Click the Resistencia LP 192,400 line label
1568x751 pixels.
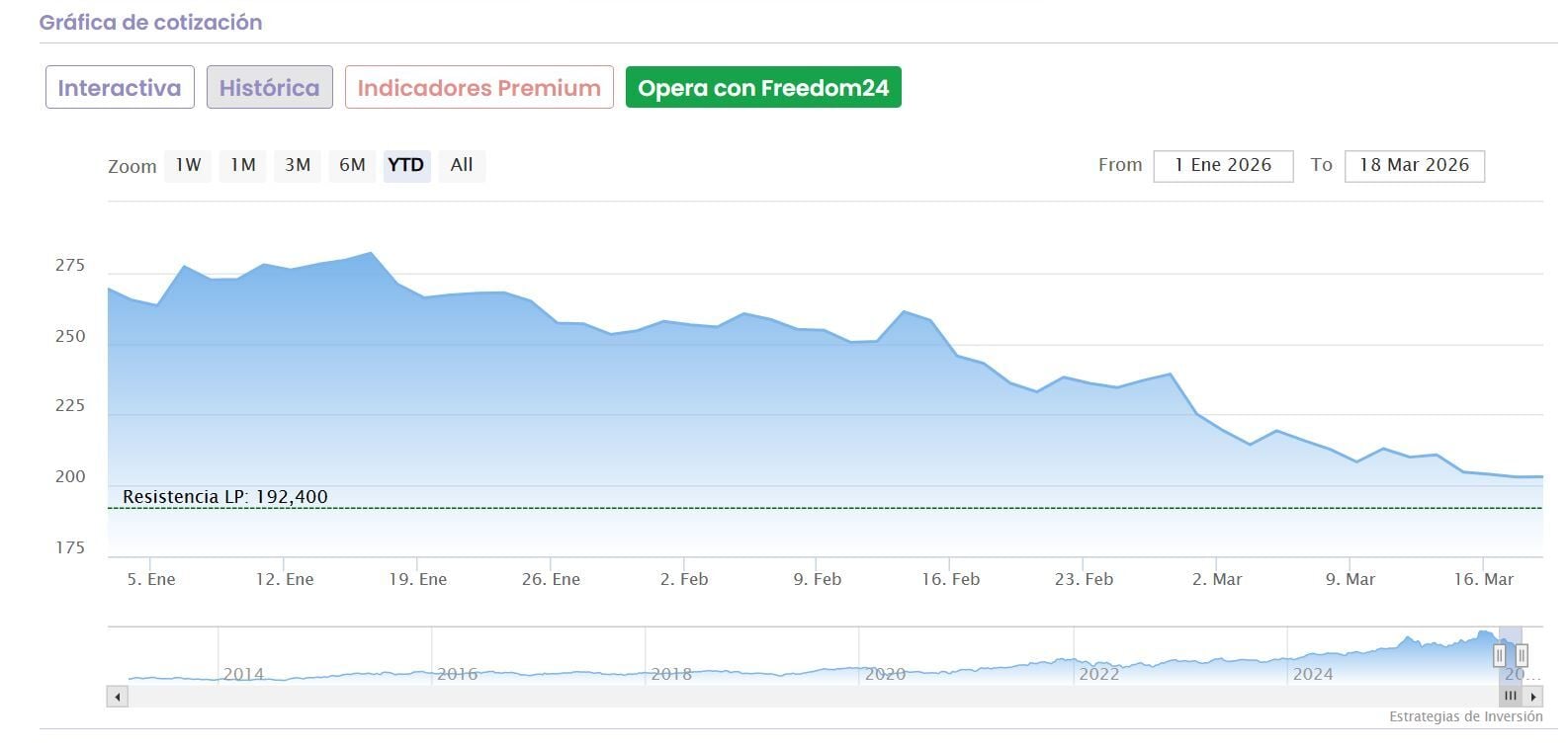225,497
